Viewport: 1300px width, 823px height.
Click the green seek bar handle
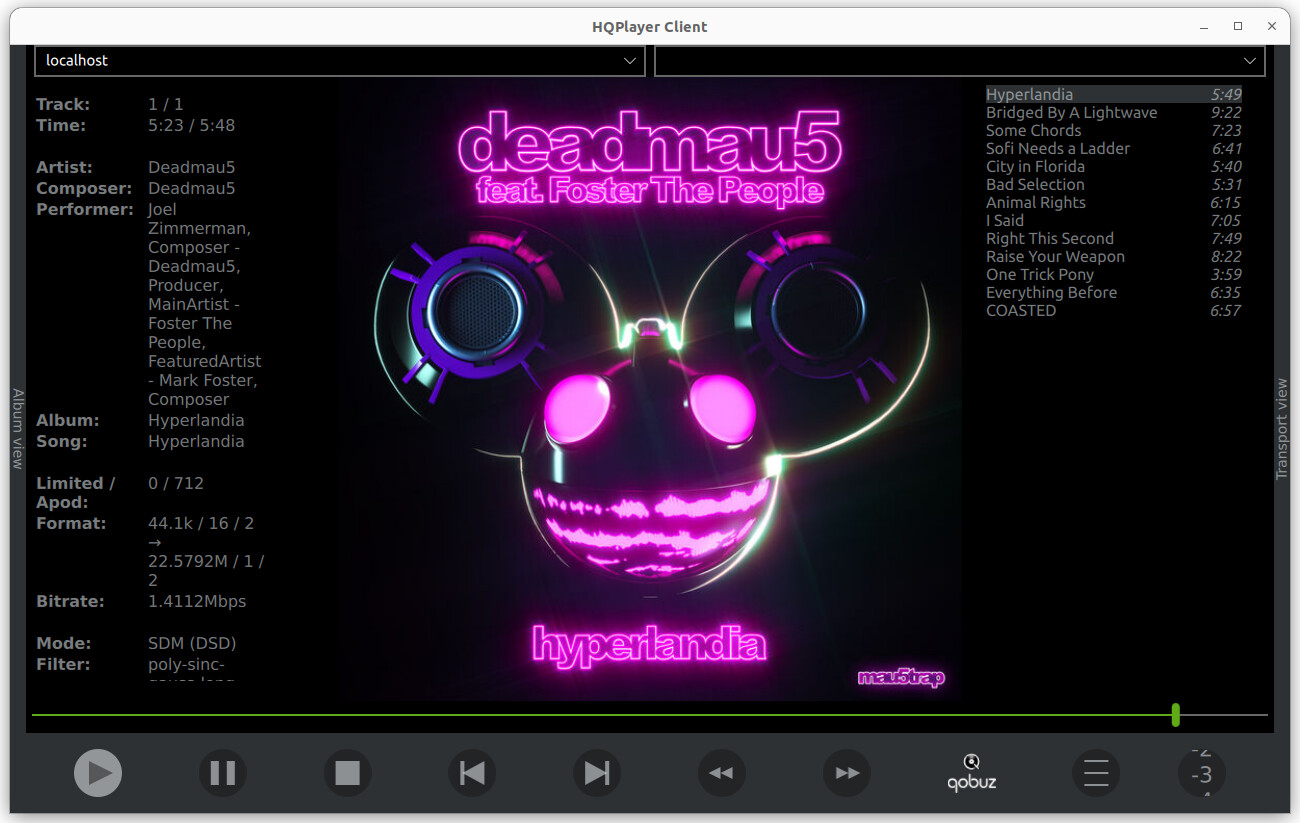coord(1176,715)
